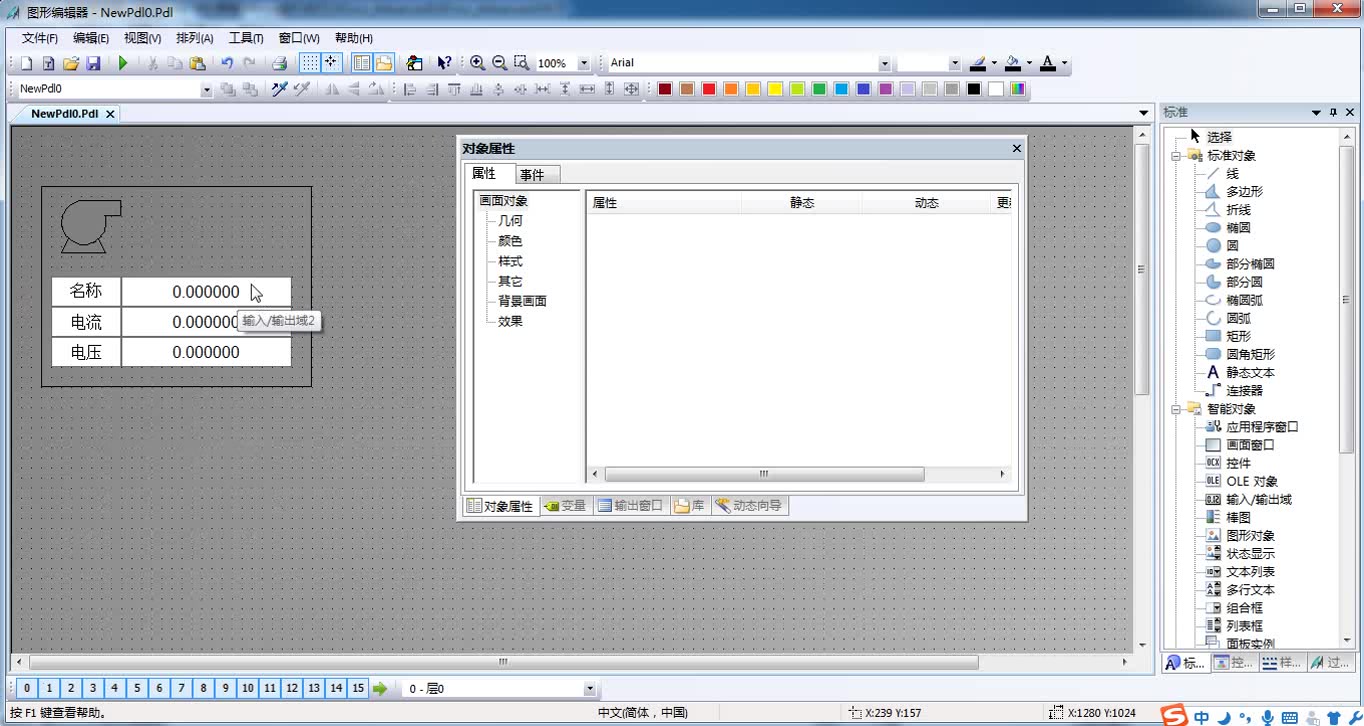
Task: Click the same width icon
Action: [x=587, y=89]
